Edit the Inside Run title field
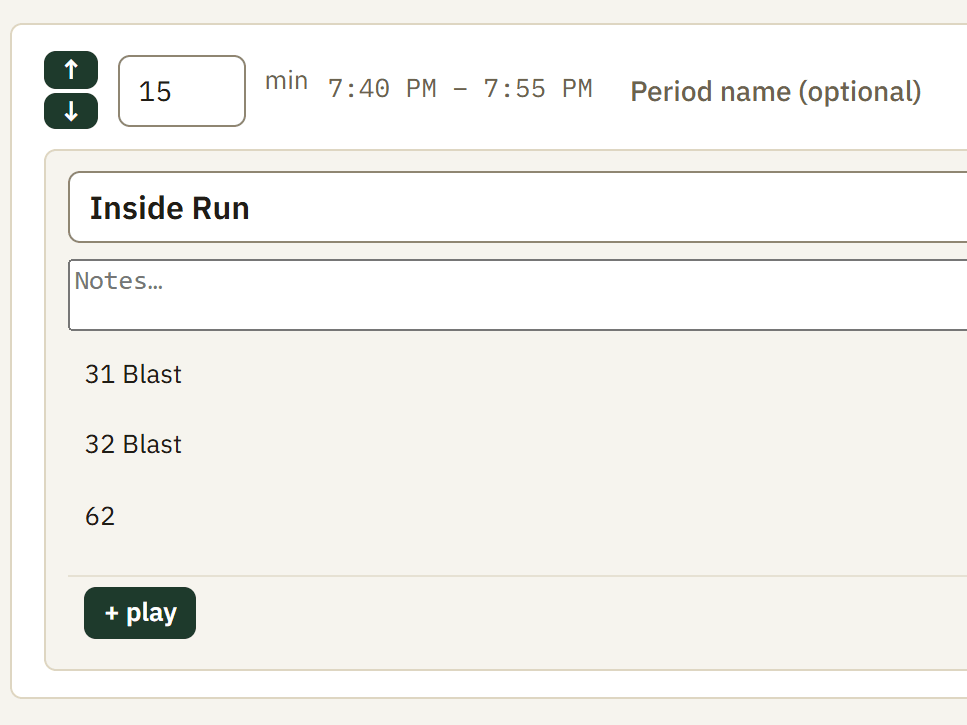Screen dimensions: 967x725 click(x=518, y=207)
